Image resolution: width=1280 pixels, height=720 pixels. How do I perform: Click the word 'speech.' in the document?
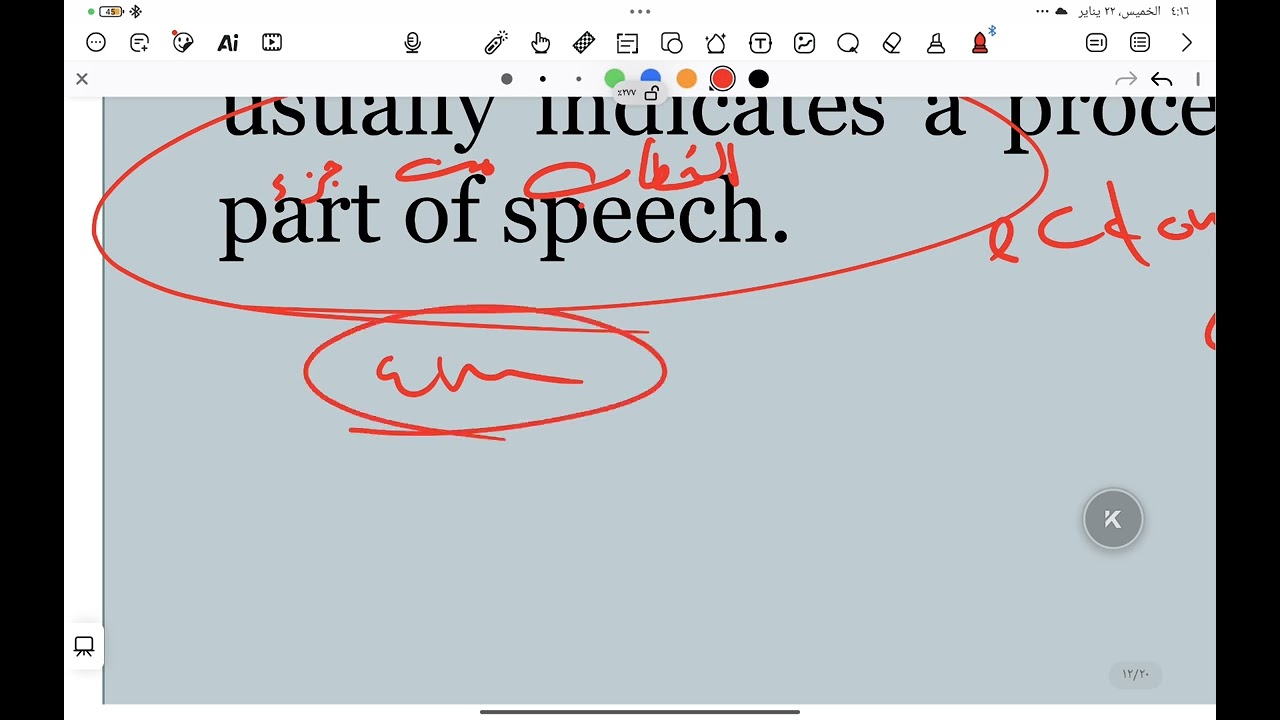[645, 216]
